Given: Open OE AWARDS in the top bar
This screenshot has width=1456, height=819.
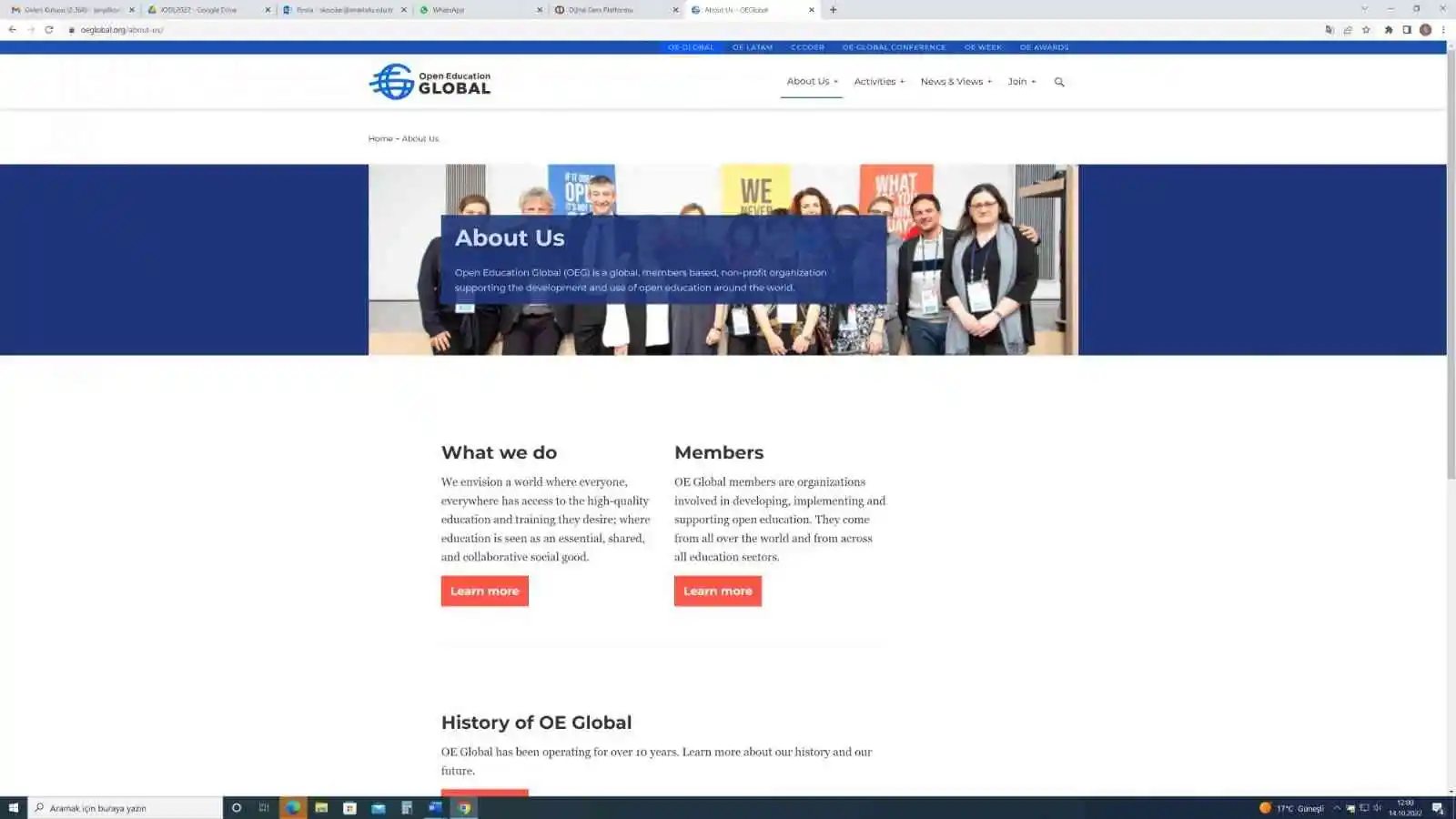Looking at the screenshot, I should [1044, 47].
